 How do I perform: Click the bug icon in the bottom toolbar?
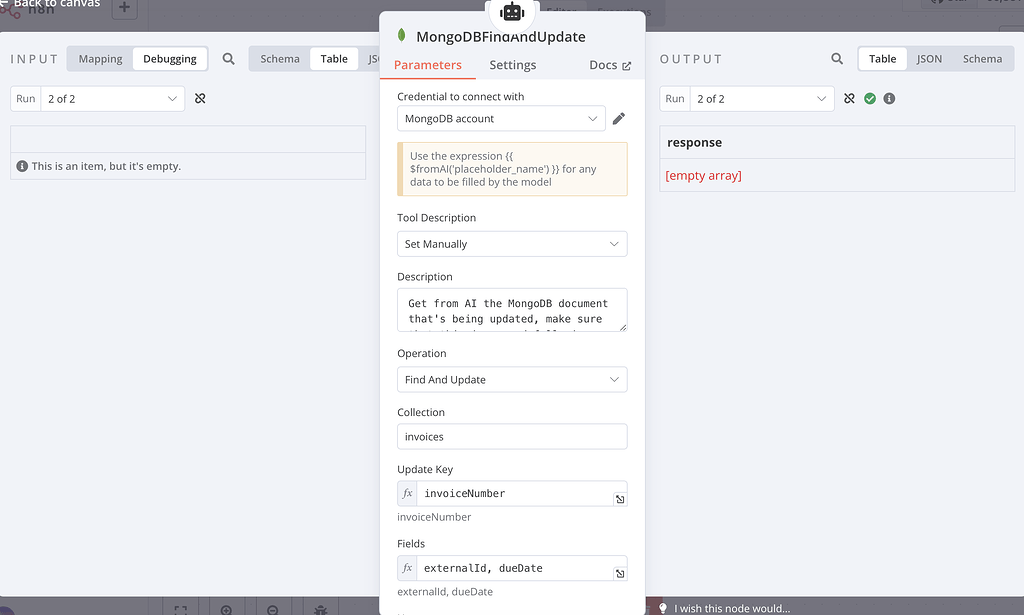coord(319,608)
